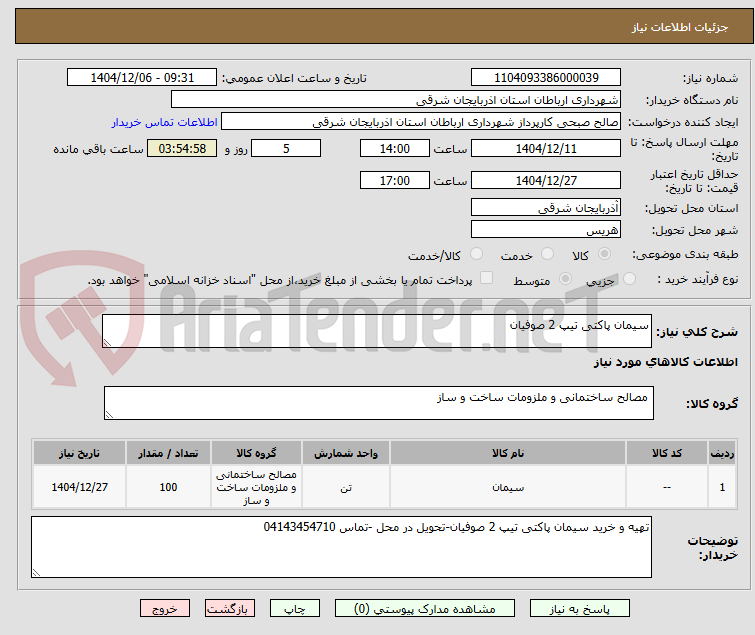
Task: Click the ردیف column header
Action: (x=722, y=453)
